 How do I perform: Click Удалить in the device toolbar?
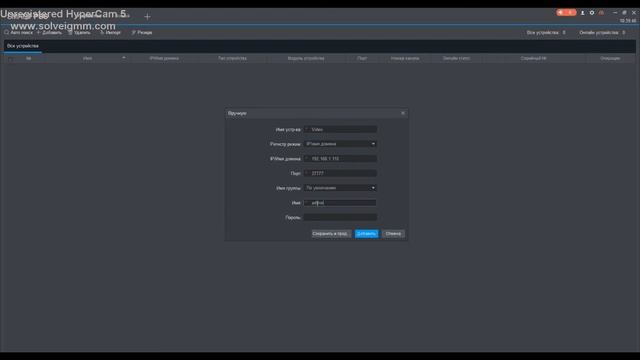(x=79, y=32)
